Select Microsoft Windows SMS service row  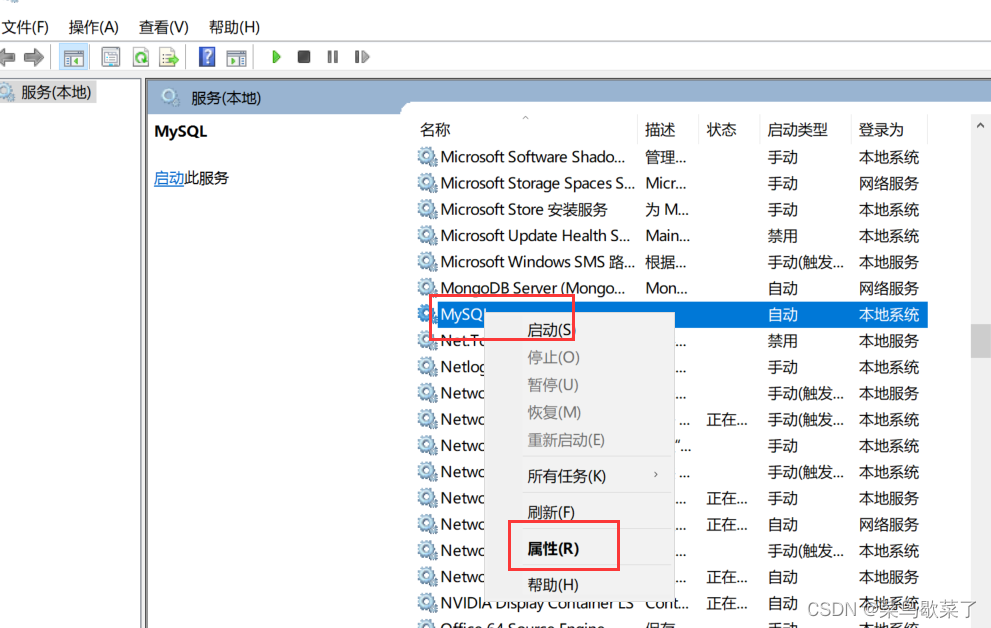pos(671,262)
